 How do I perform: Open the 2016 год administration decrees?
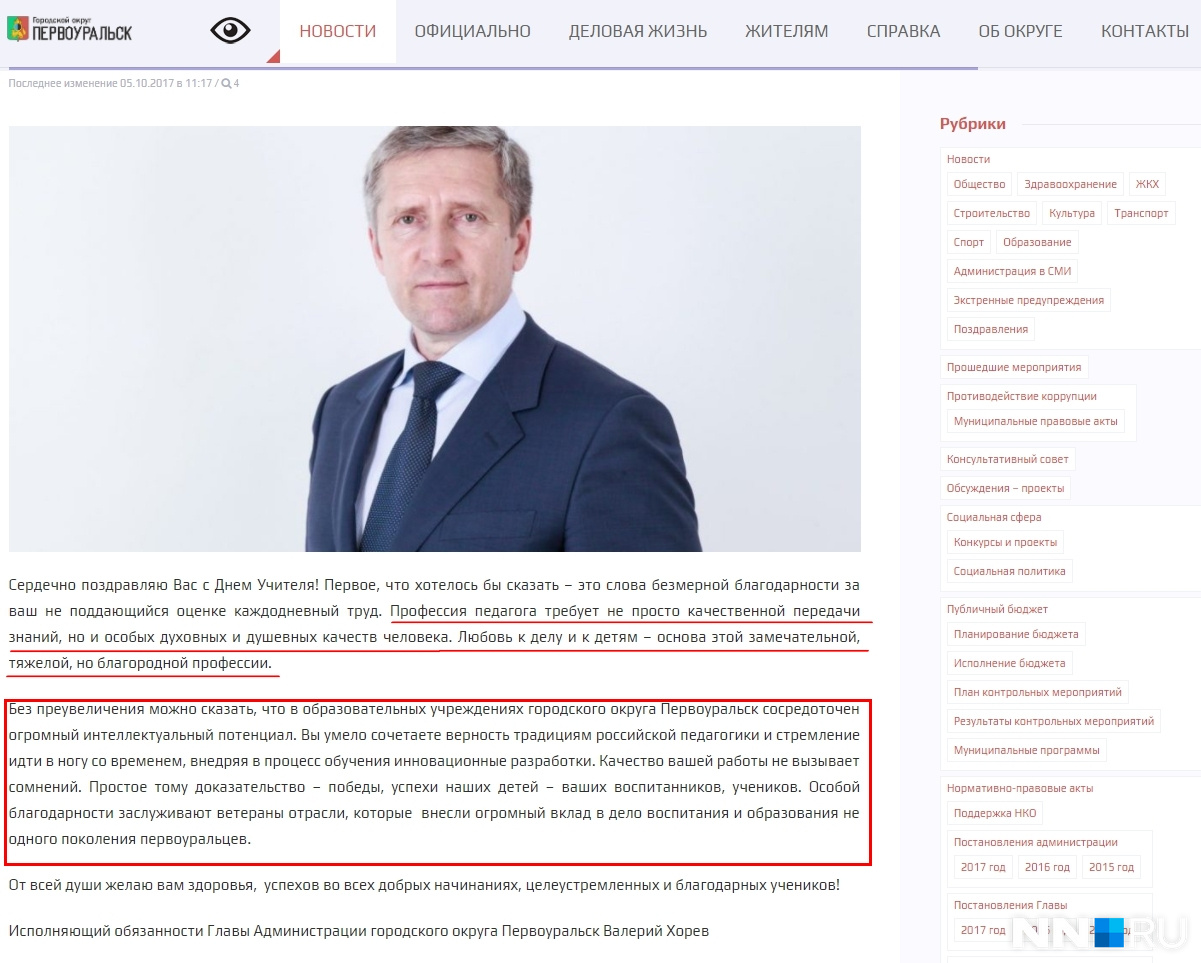coord(1047,867)
